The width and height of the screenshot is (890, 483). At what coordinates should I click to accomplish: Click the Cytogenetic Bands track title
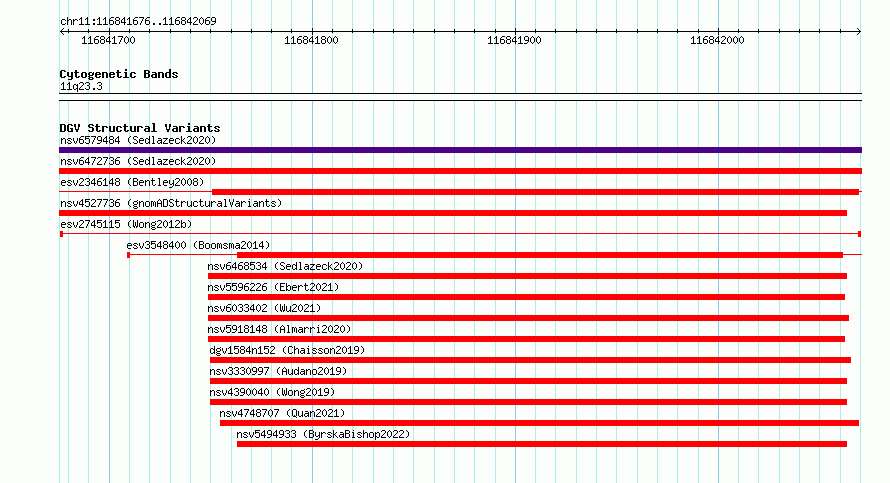(x=119, y=74)
